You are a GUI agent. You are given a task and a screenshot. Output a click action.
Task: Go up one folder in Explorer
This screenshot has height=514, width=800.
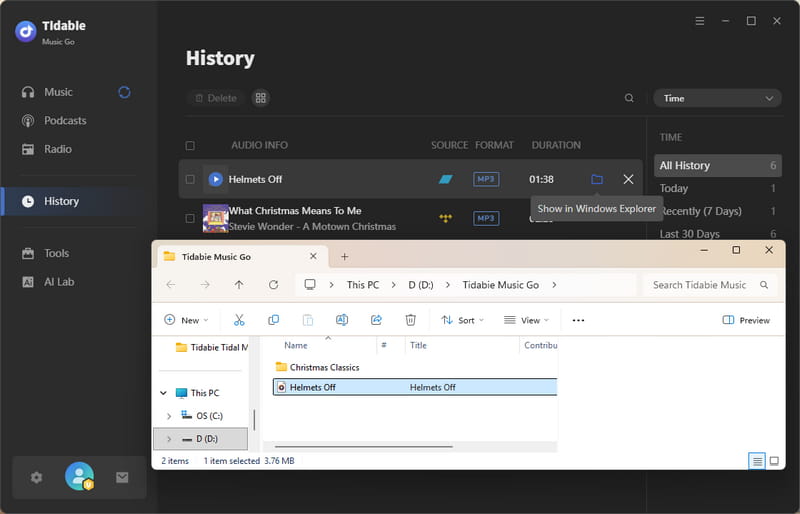239,285
